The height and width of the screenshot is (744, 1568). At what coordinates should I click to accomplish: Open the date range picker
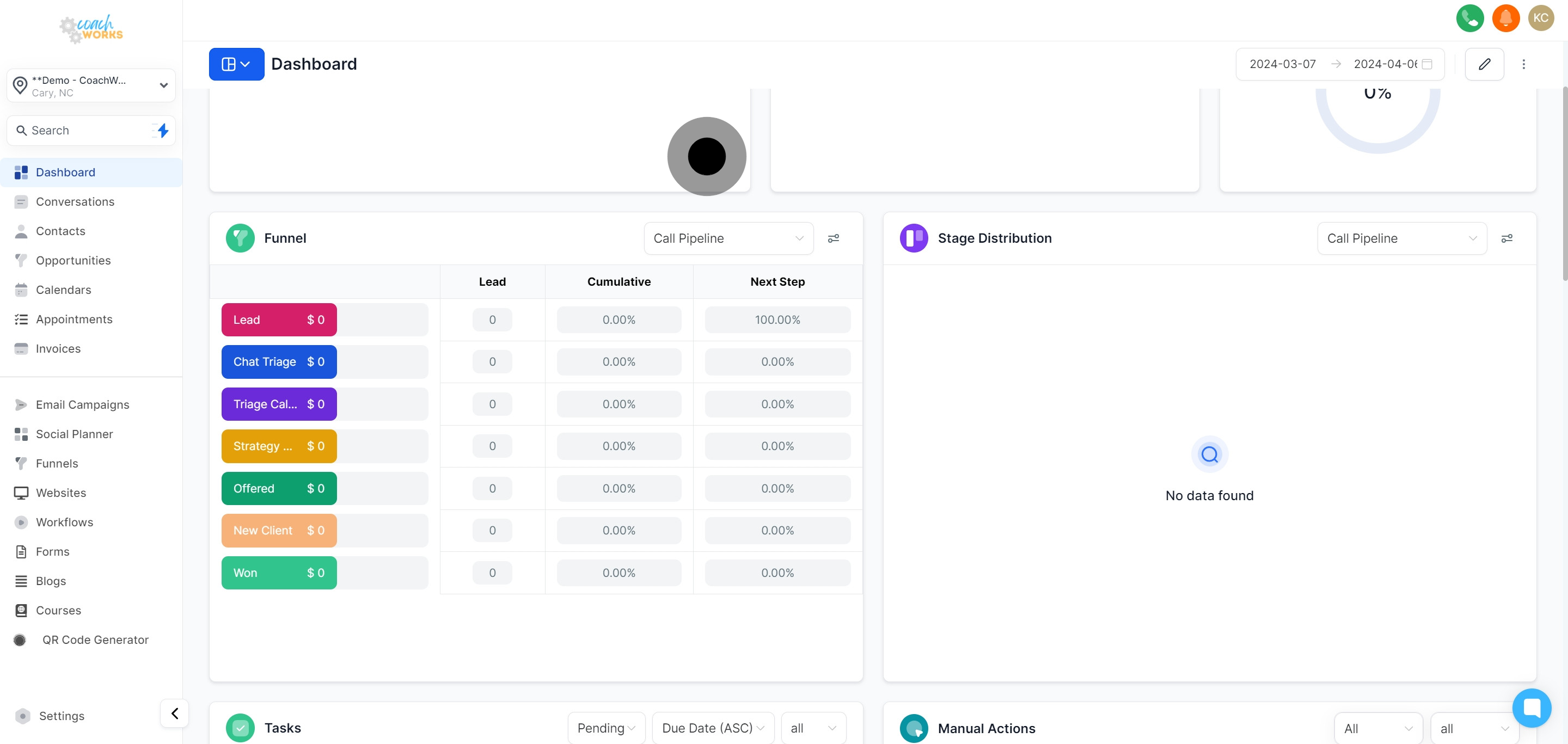[x=1339, y=64]
